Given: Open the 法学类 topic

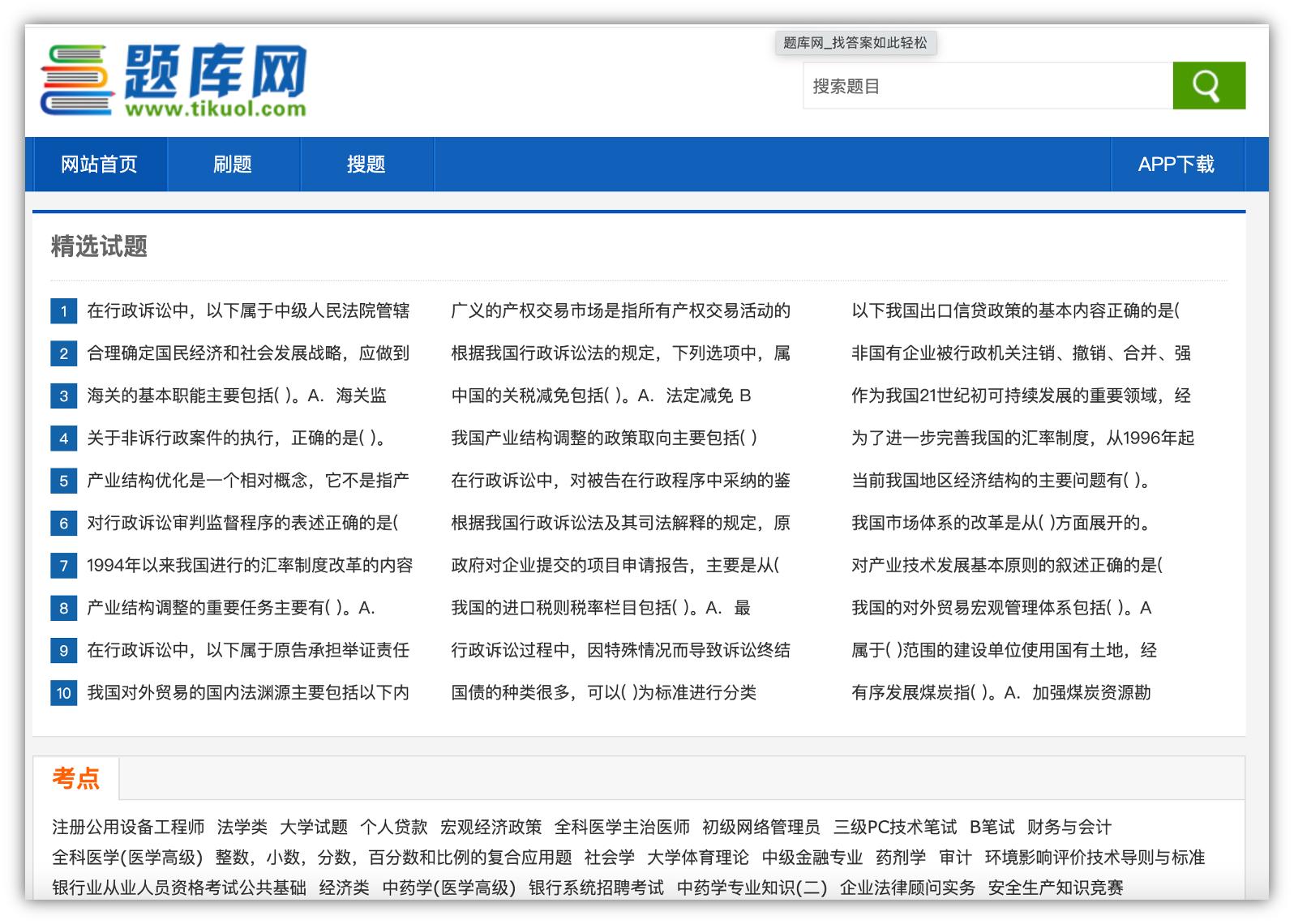Looking at the screenshot, I should (x=242, y=827).
